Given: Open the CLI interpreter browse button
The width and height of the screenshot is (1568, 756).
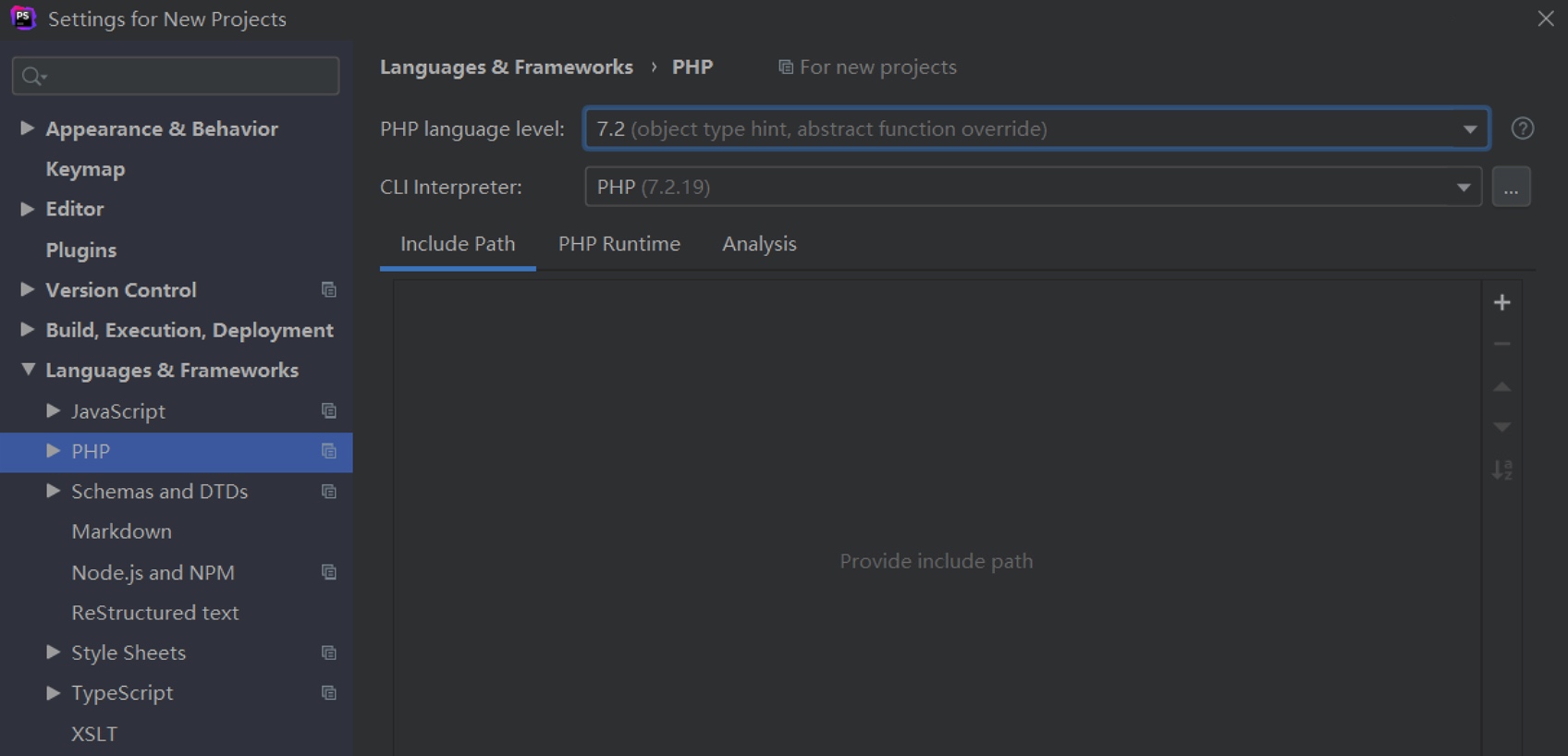Looking at the screenshot, I should click(1512, 187).
